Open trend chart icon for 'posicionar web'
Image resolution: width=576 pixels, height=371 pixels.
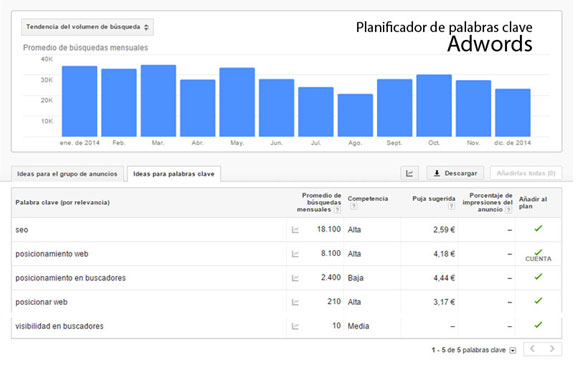(x=295, y=302)
